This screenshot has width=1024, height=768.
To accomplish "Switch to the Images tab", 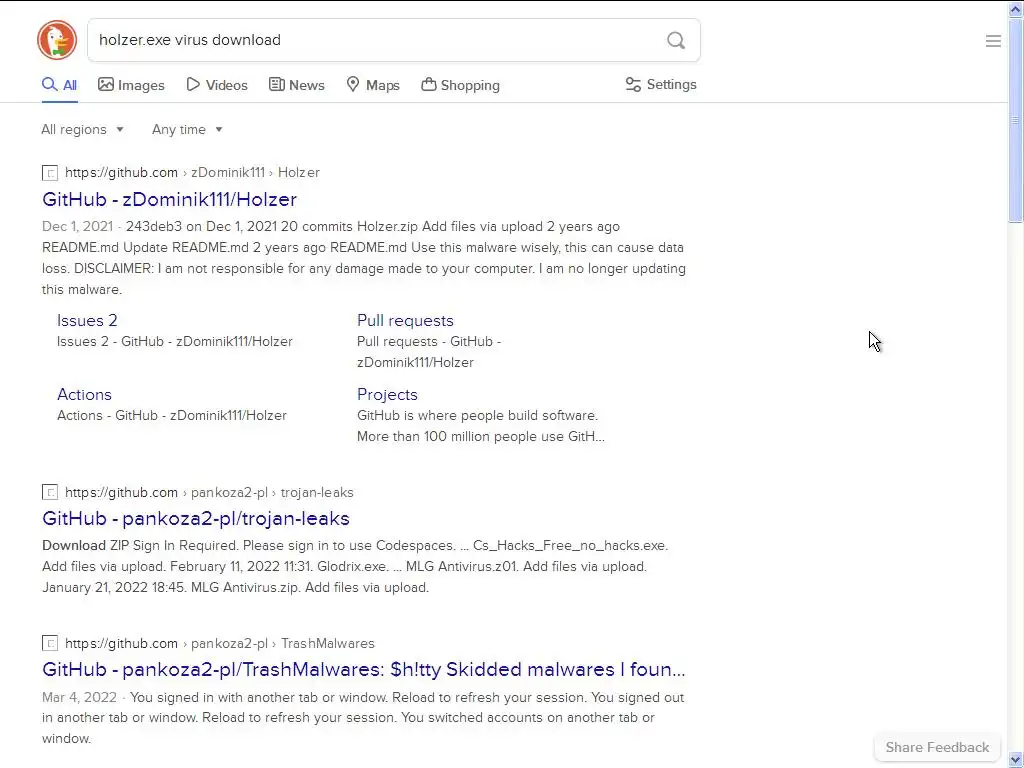I will pyautogui.click(x=131, y=85).
